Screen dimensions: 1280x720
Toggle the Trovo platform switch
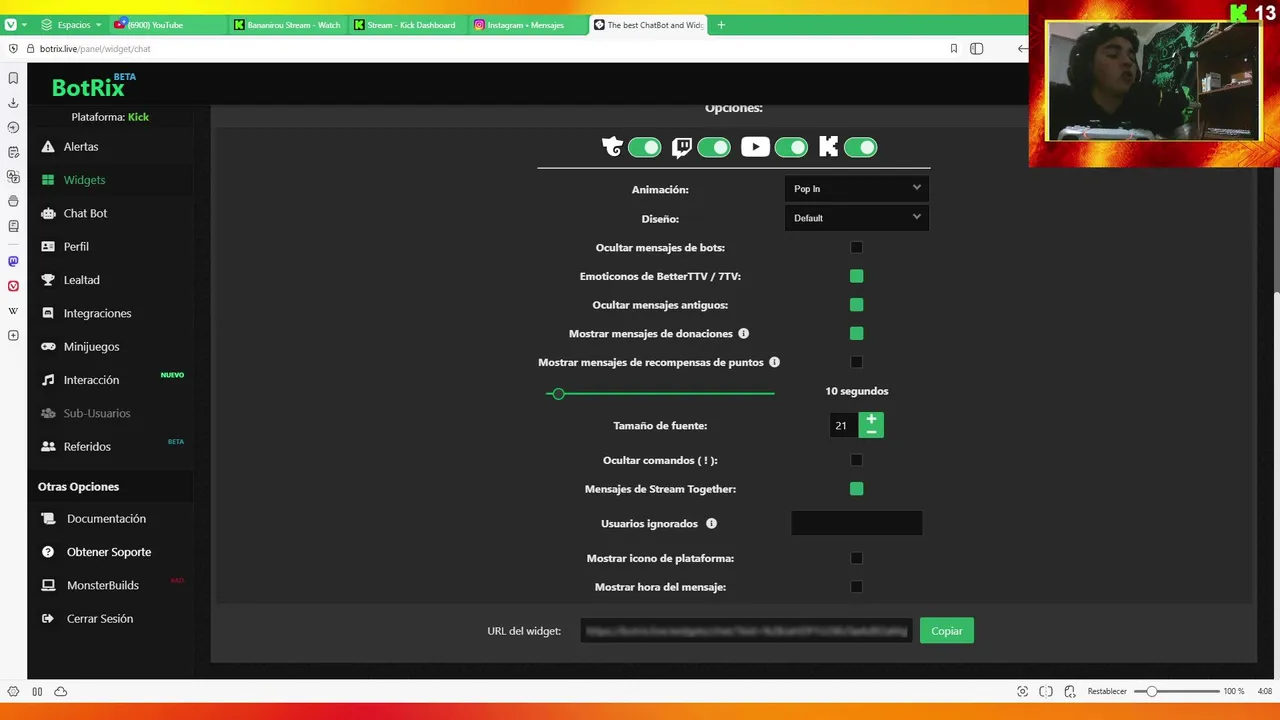[x=645, y=148]
